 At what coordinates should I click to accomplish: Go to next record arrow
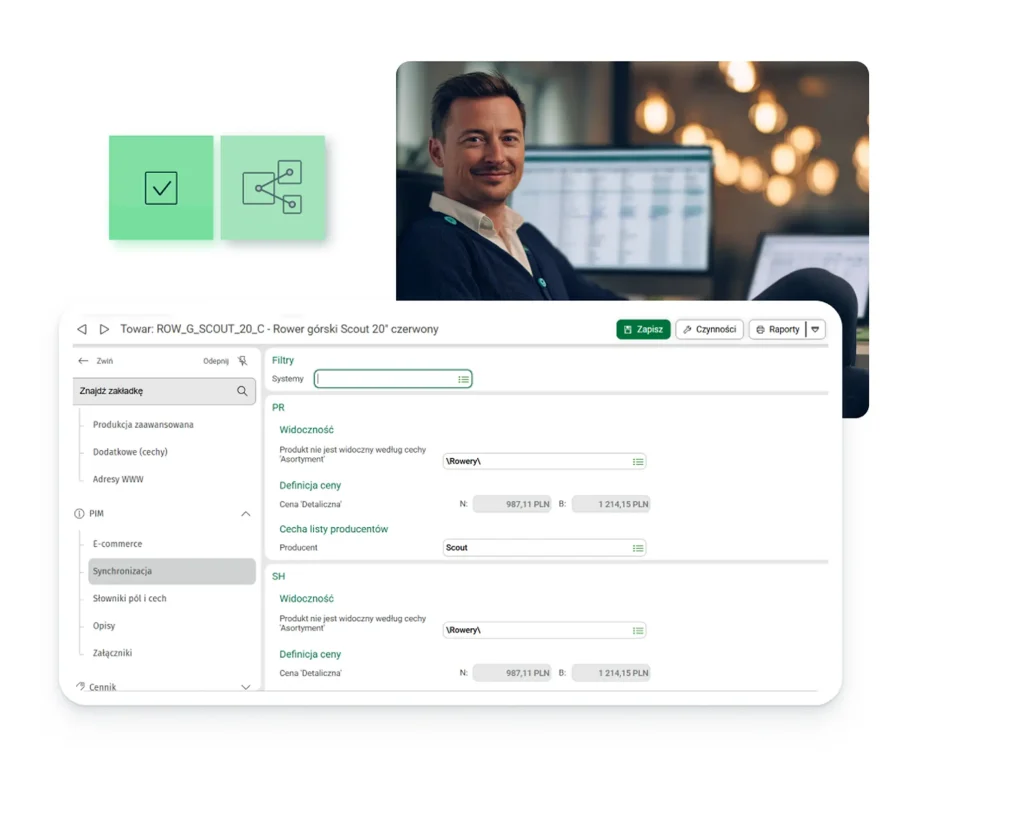pyautogui.click(x=104, y=329)
